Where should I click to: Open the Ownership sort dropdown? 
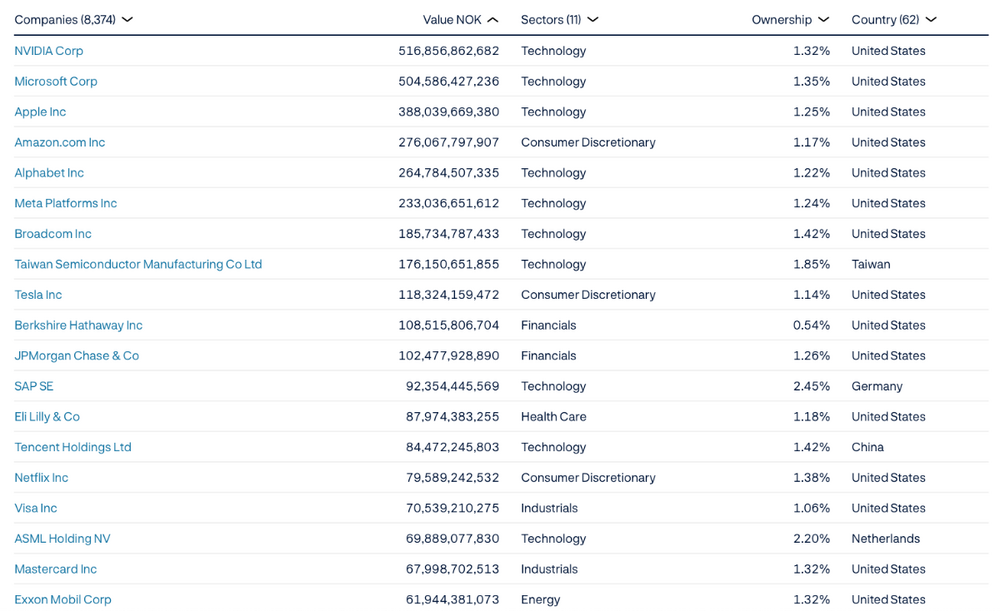[790, 20]
